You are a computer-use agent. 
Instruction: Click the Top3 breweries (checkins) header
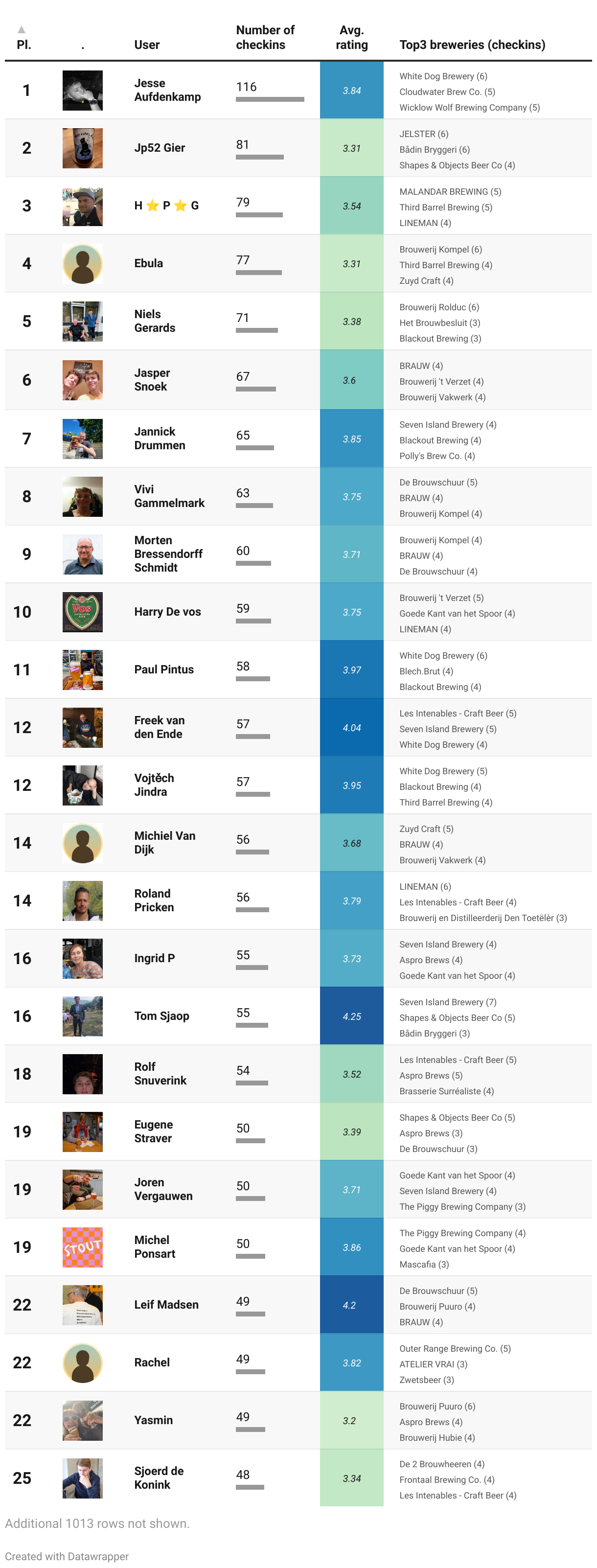[472, 45]
